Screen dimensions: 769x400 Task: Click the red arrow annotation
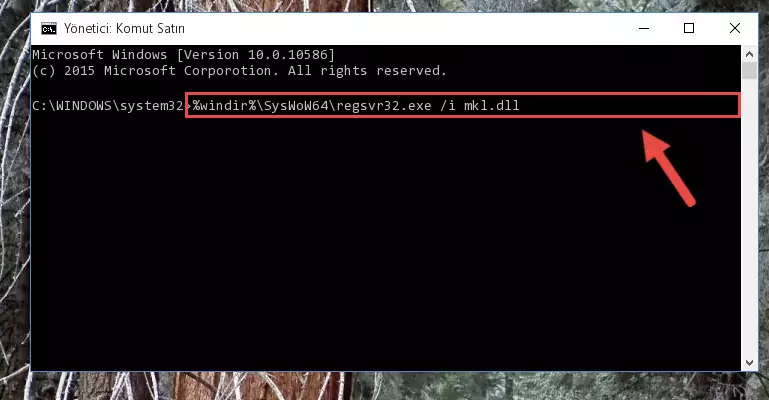point(668,168)
